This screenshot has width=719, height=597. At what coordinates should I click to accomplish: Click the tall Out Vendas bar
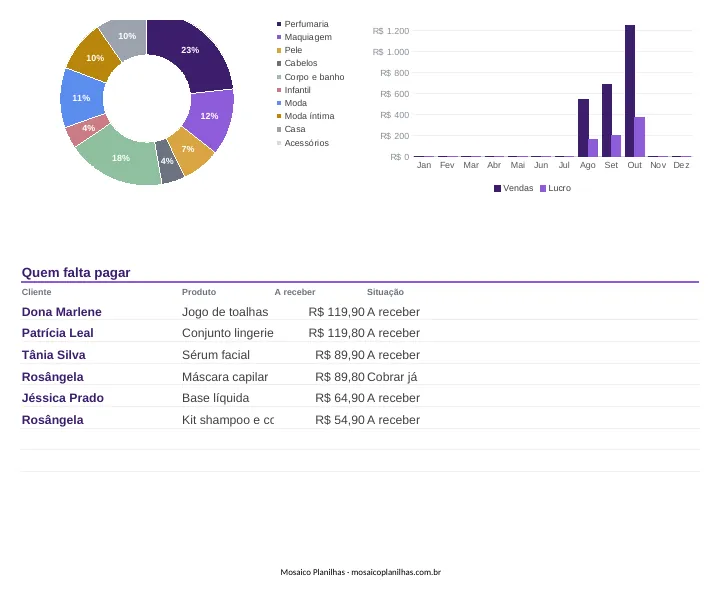pos(630,91)
